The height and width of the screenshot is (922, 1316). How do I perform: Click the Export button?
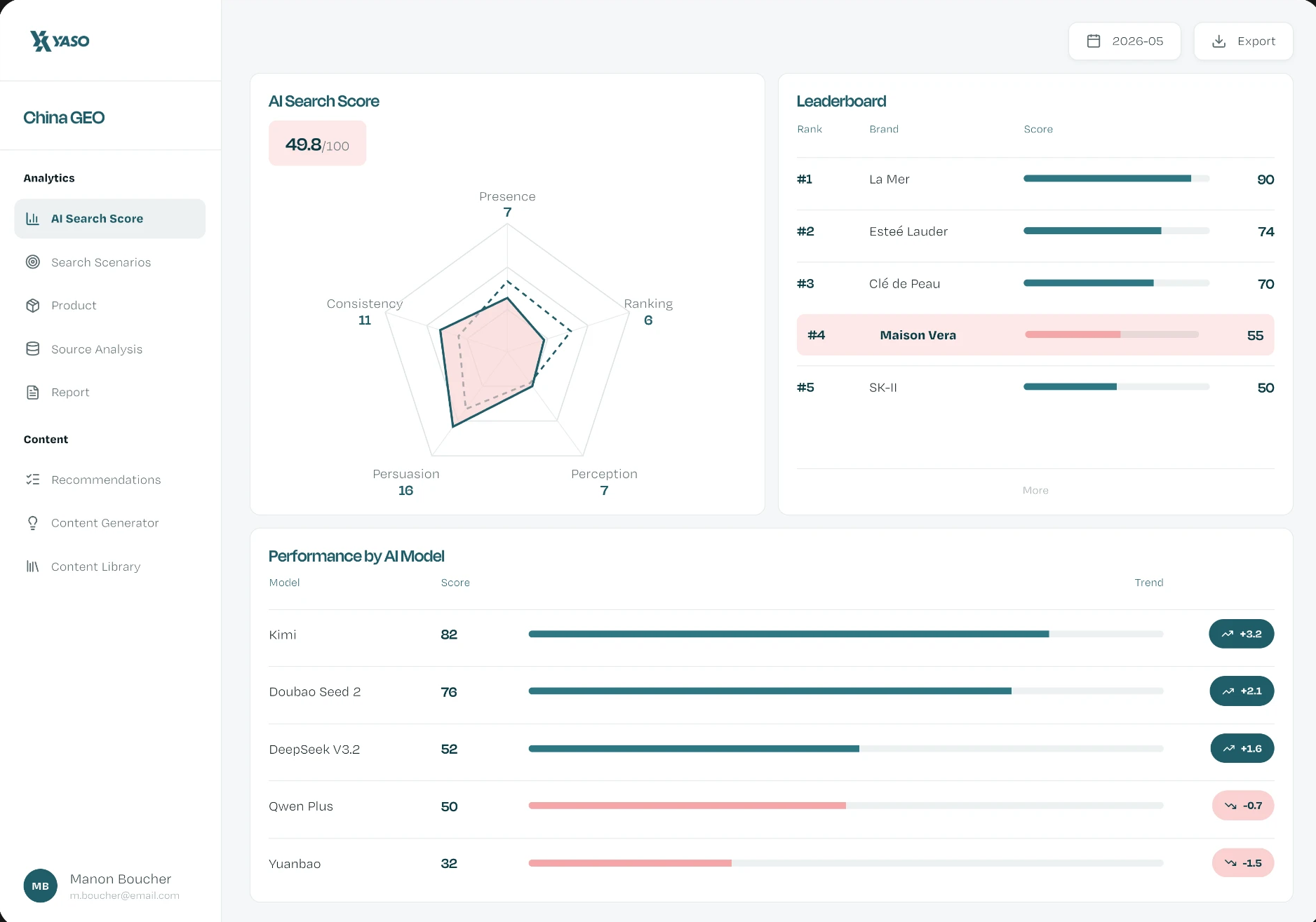coord(1244,41)
